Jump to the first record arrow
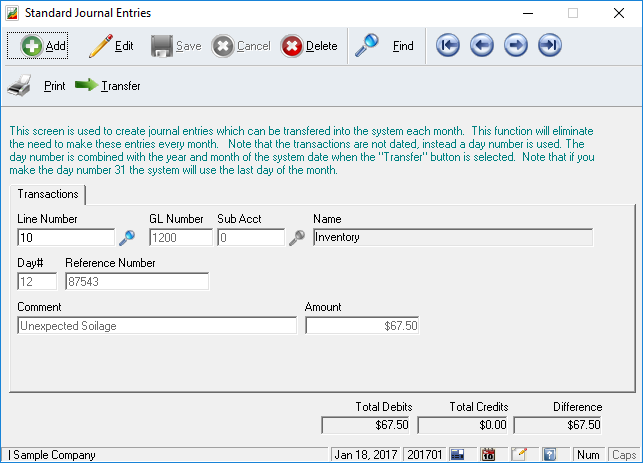Viewport: 643px width, 463px height. coord(448,46)
